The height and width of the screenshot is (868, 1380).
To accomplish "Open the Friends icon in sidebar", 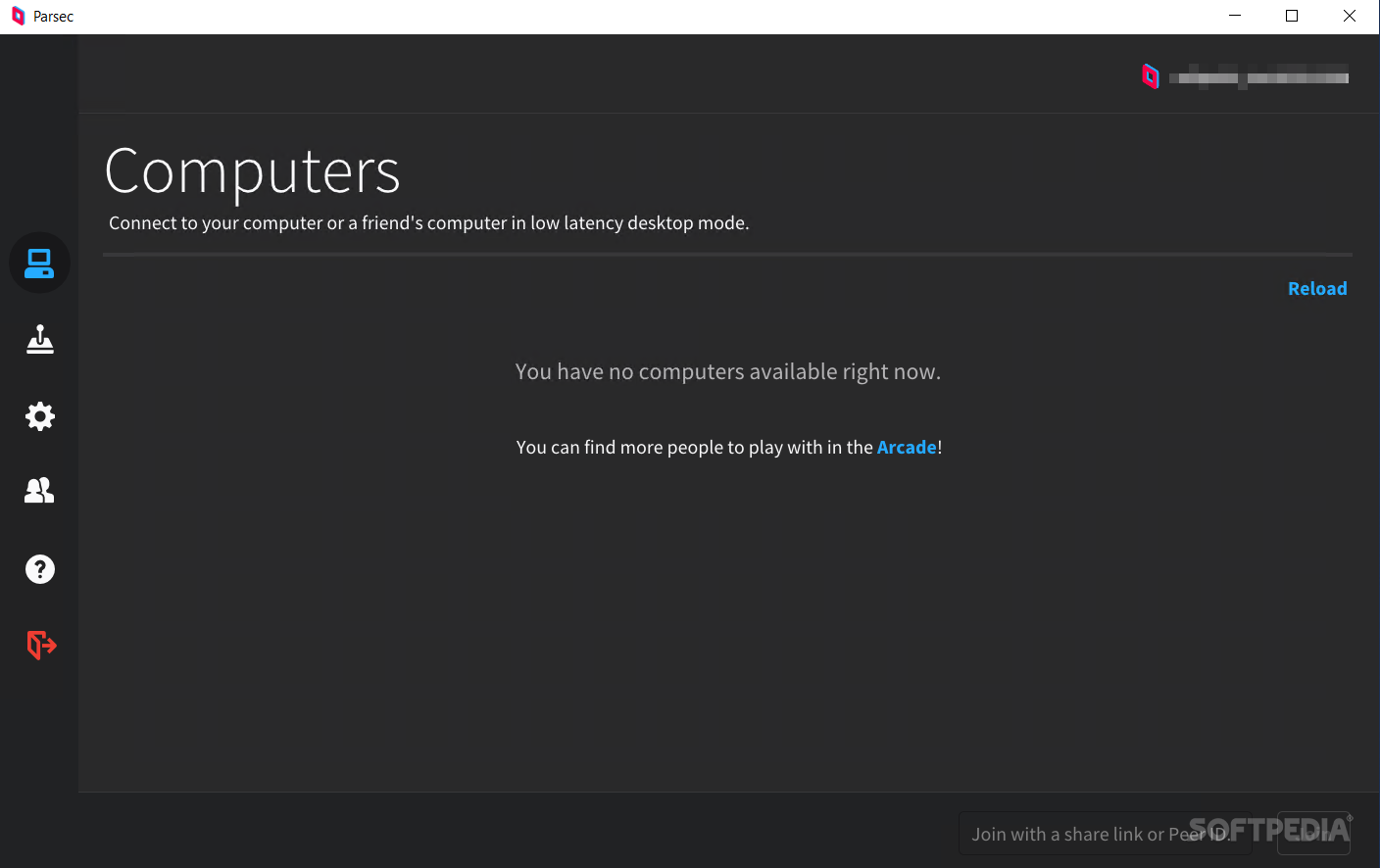I will click(39, 491).
